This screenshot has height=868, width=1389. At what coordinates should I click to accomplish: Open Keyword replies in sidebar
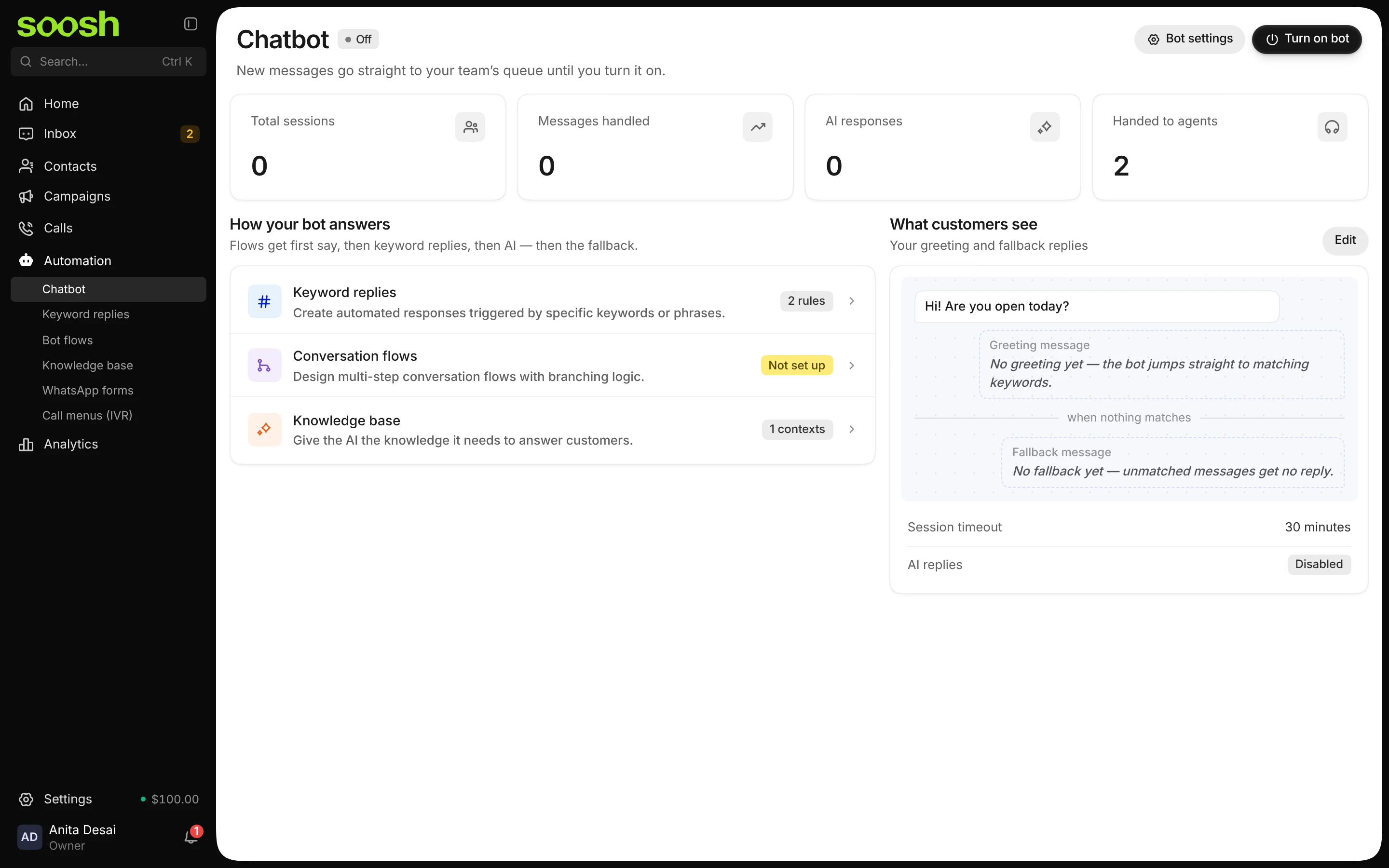coord(109,314)
